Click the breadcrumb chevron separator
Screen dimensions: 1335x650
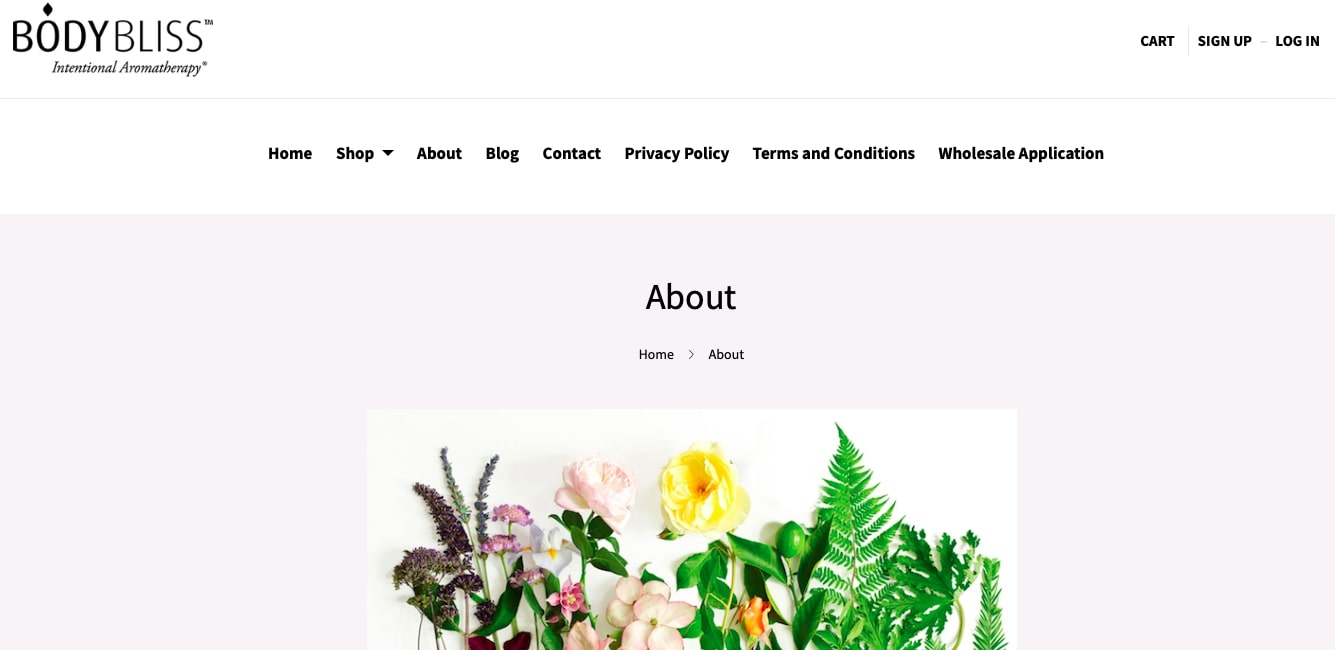[x=691, y=354]
